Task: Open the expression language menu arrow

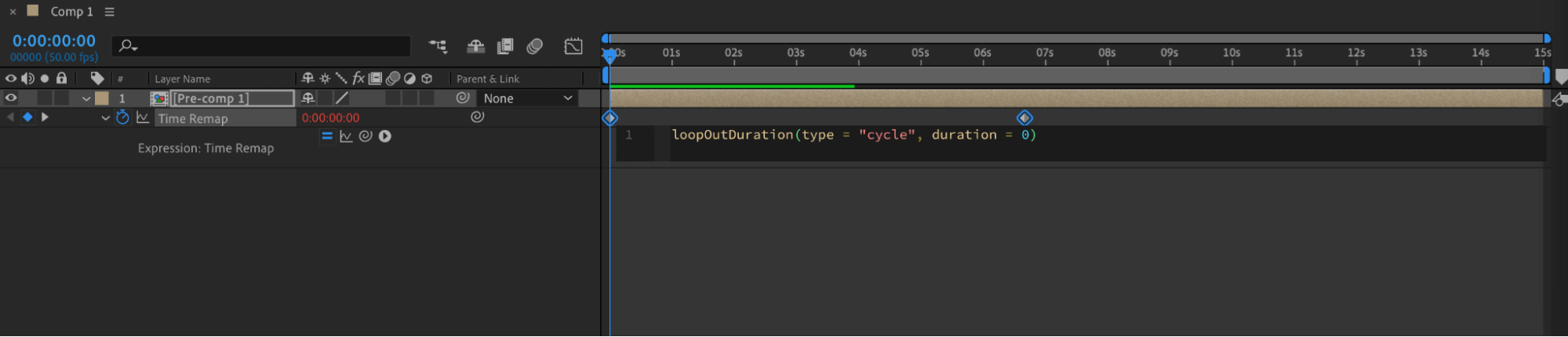Action: click(x=385, y=136)
